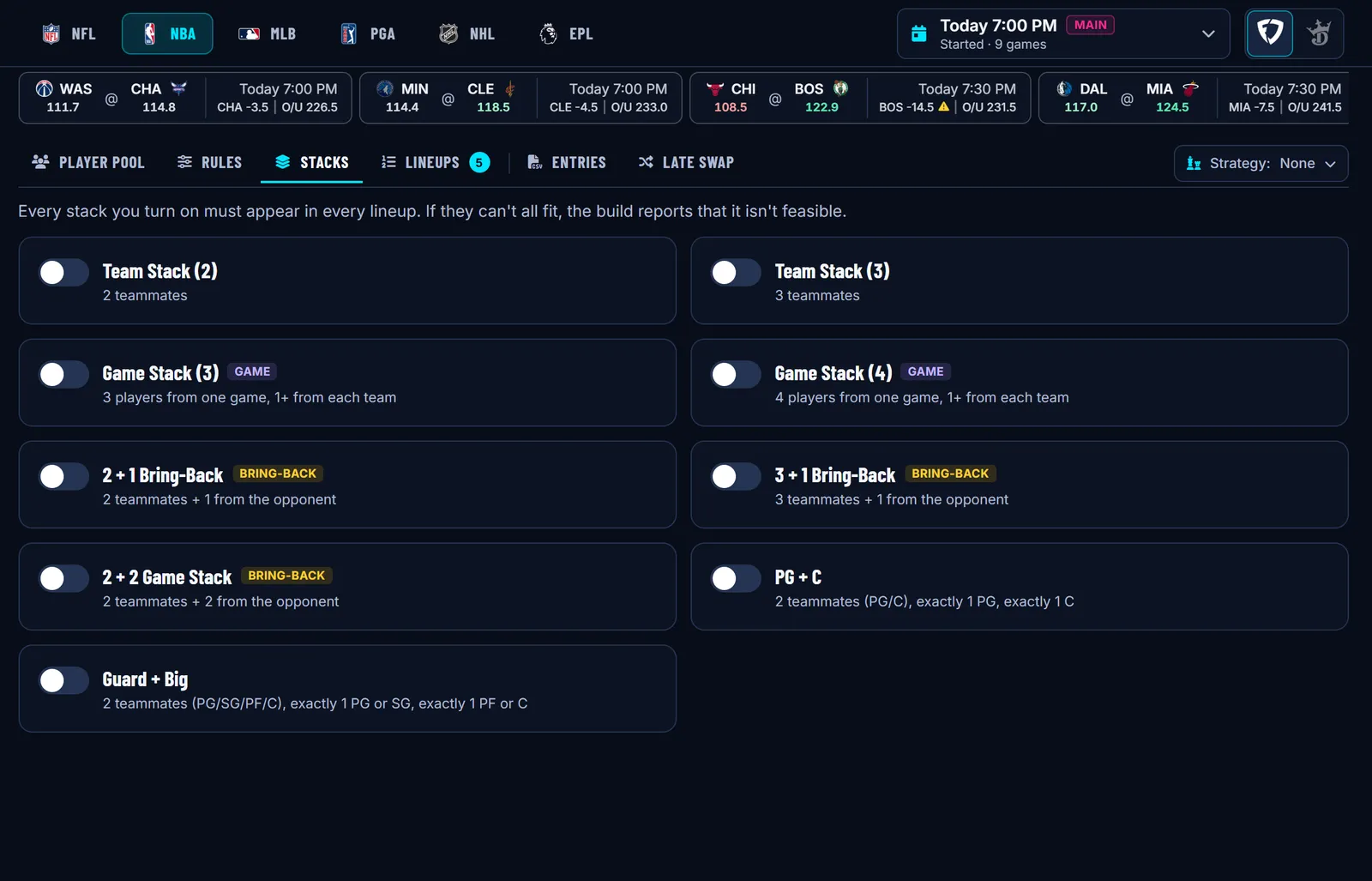This screenshot has width=1372, height=881.
Task: Click the Strategy icon
Action: coord(1194,163)
